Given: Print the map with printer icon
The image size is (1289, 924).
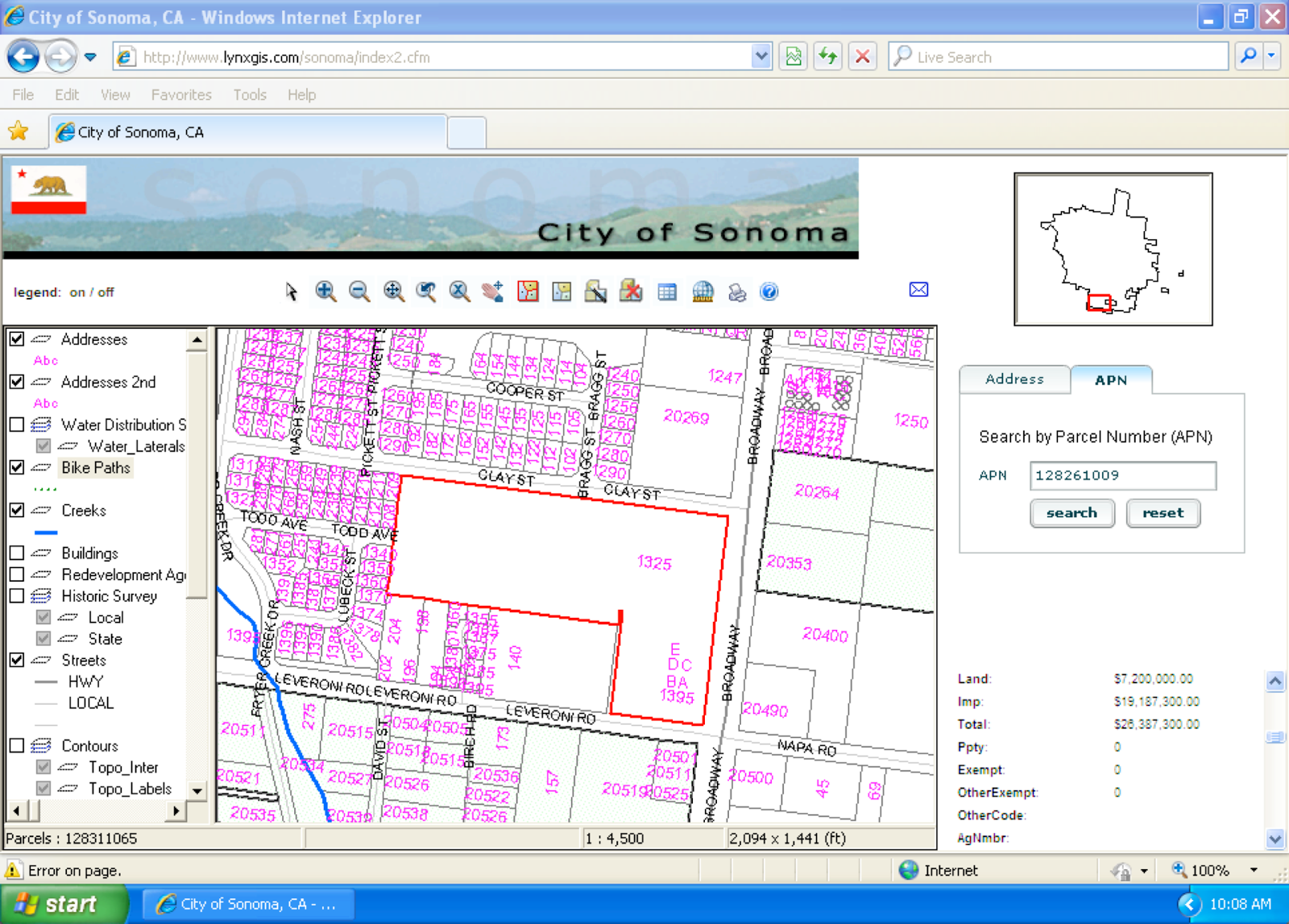Looking at the screenshot, I should point(737,292).
